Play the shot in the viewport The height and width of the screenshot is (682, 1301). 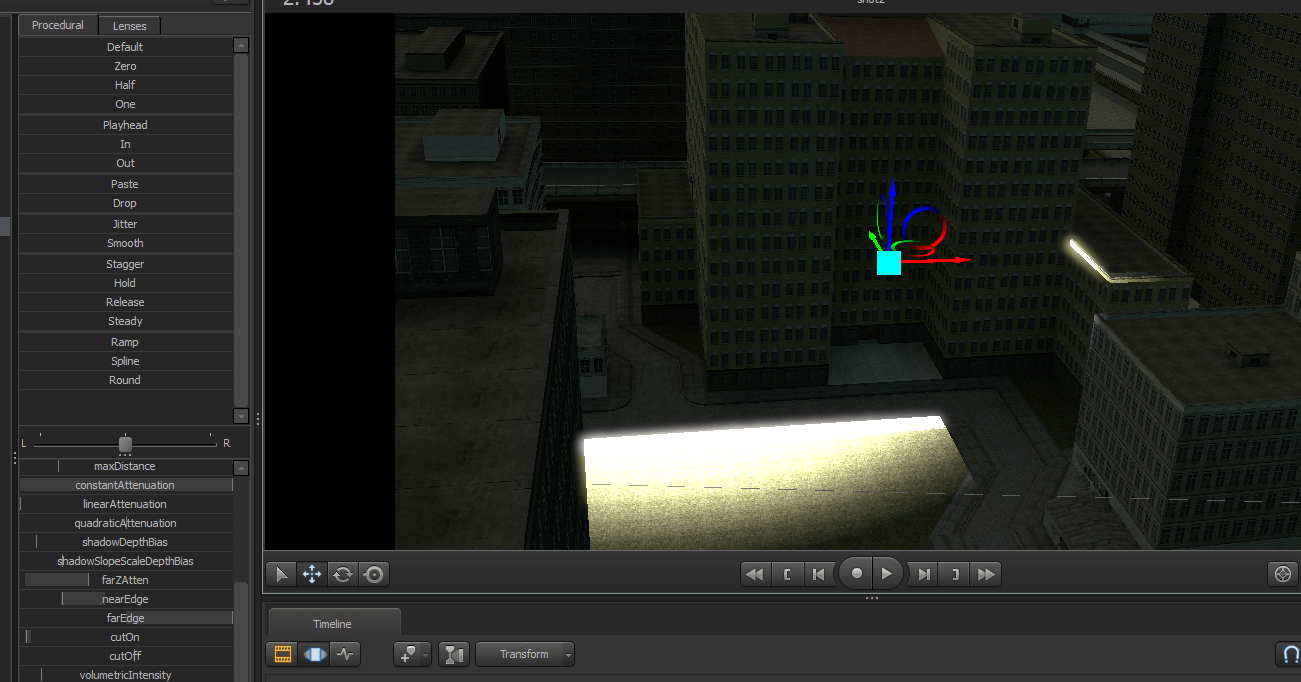887,574
